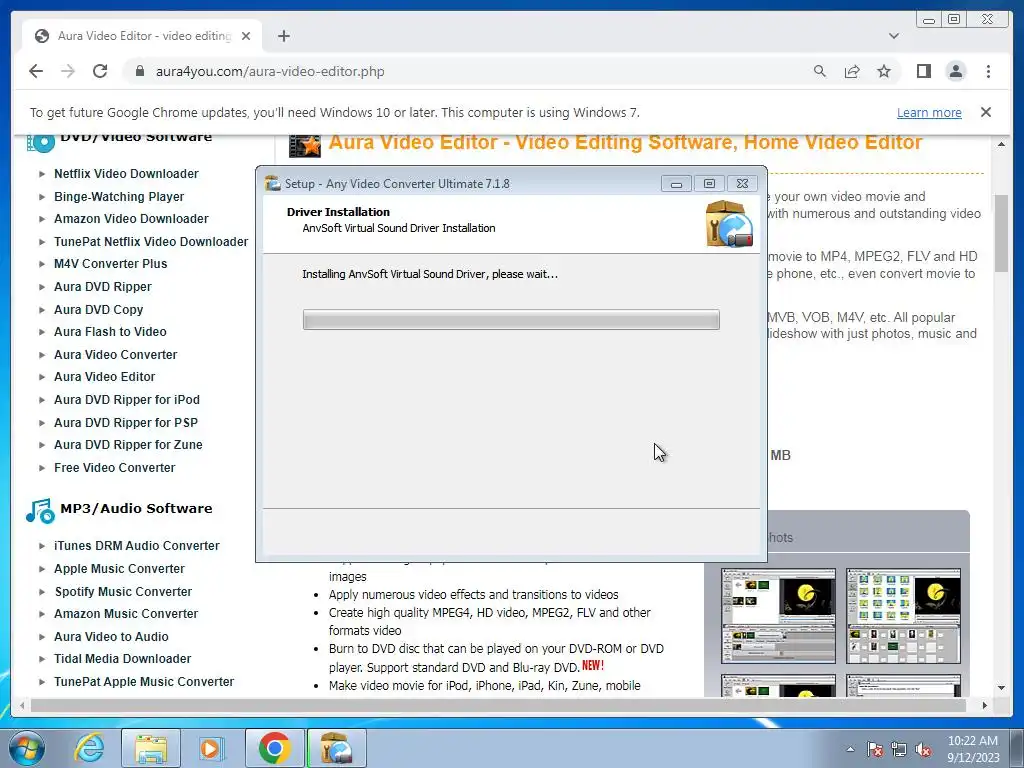Open Aura DVD Copy link
1024x768 pixels.
pos(98,310)
